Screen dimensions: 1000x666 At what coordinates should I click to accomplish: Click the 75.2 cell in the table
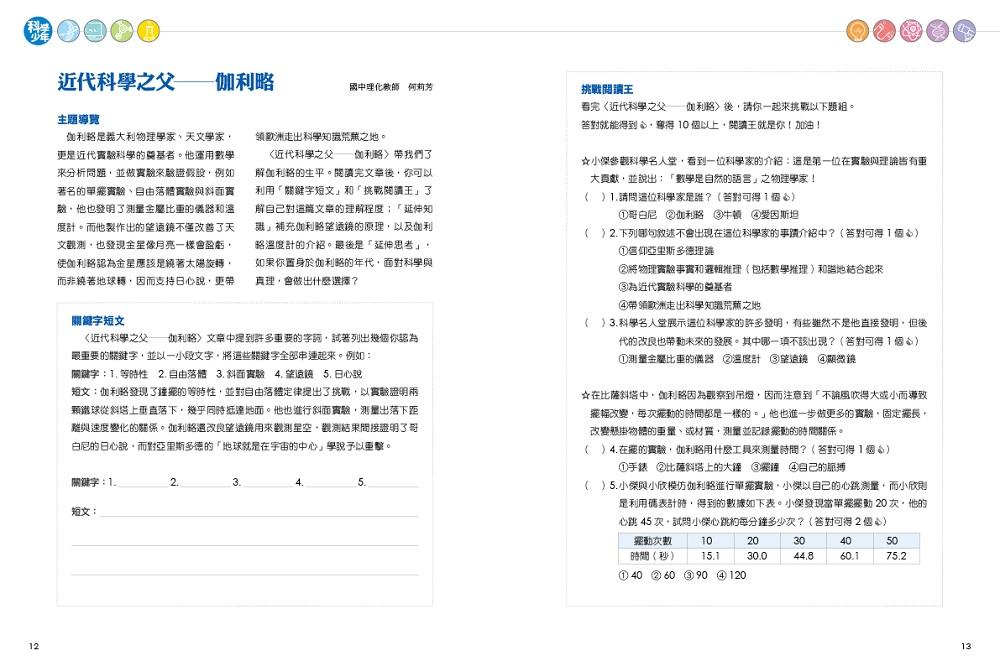896,556
